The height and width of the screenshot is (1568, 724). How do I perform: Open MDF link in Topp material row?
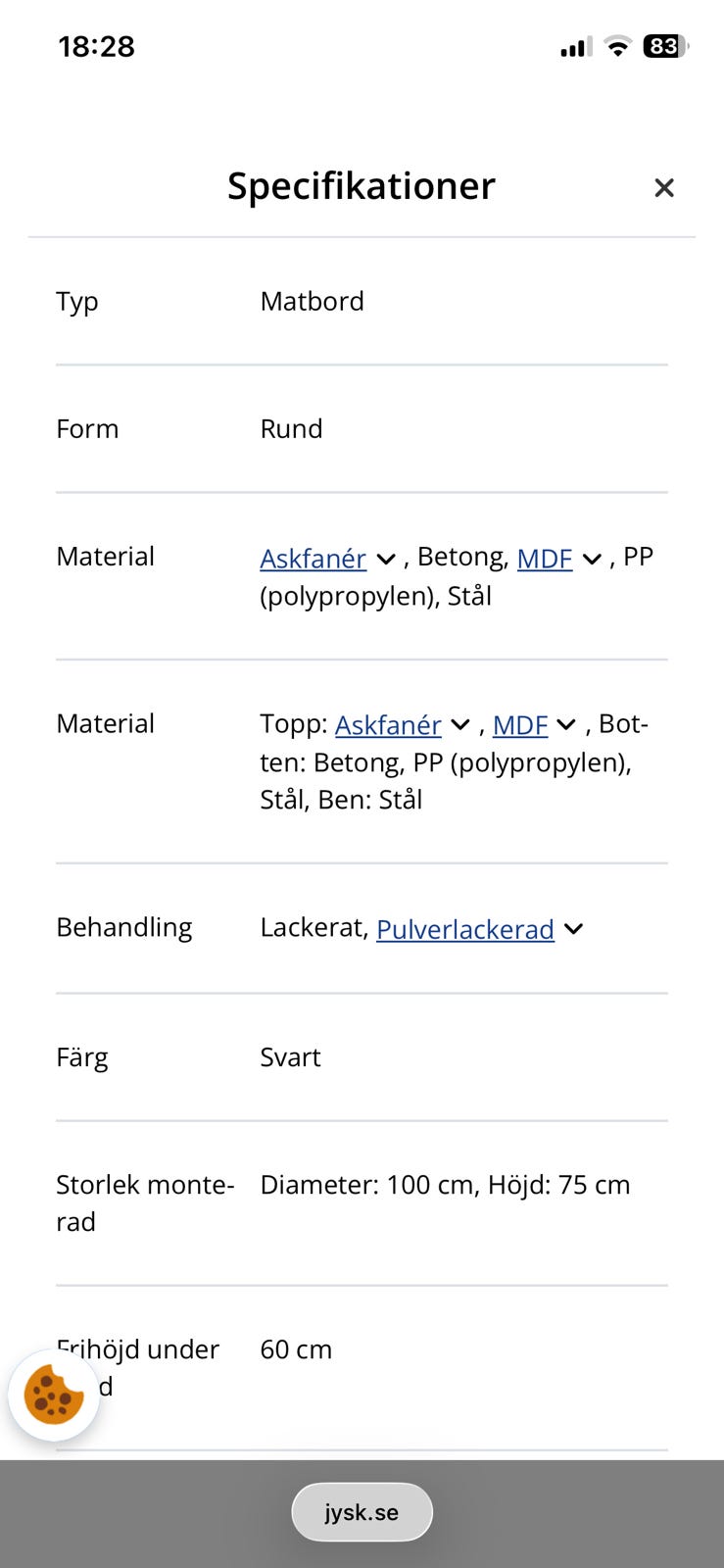(519, 725)
